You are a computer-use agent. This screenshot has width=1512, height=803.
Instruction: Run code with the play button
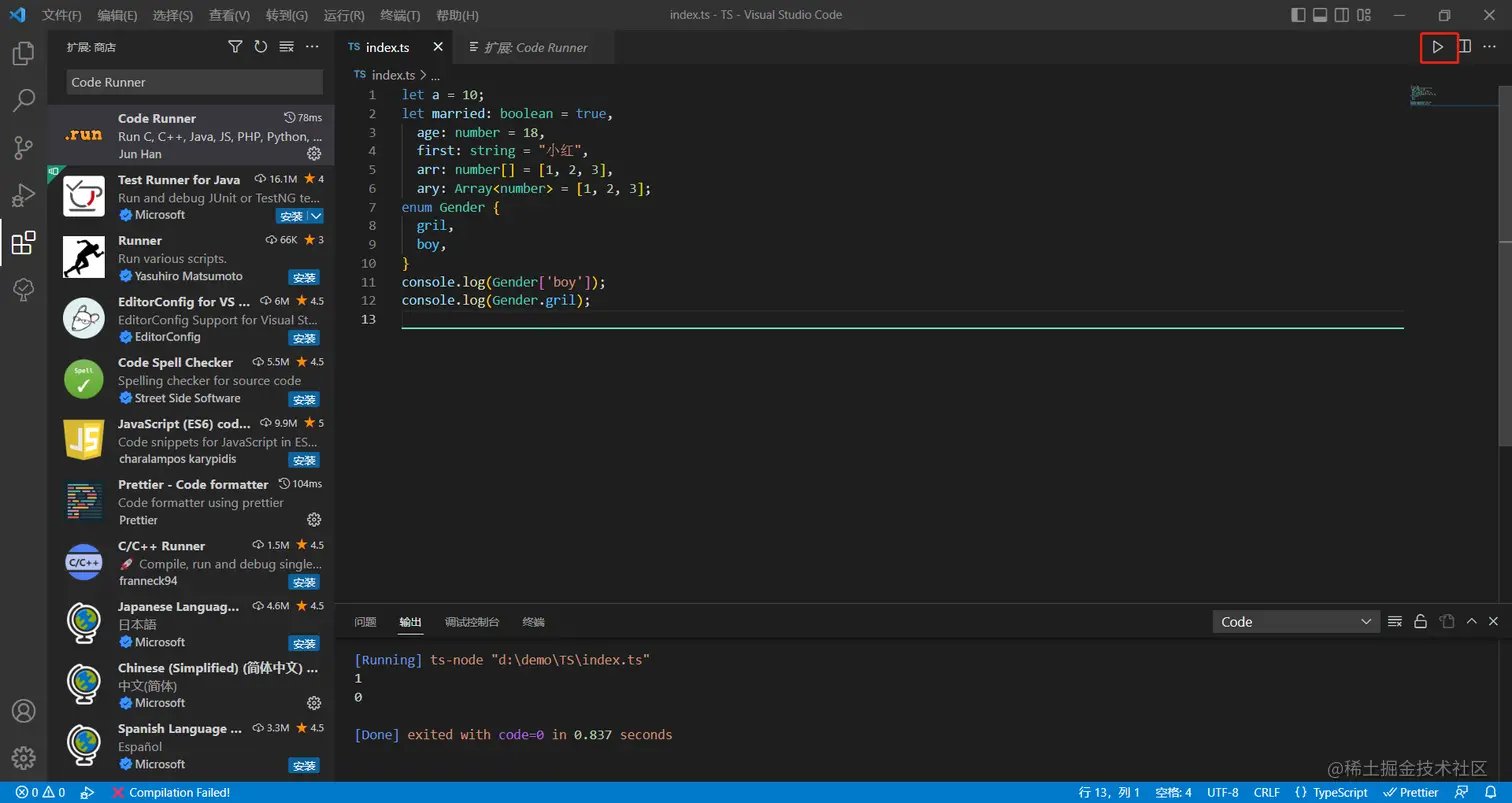[x=1438, y=47]
